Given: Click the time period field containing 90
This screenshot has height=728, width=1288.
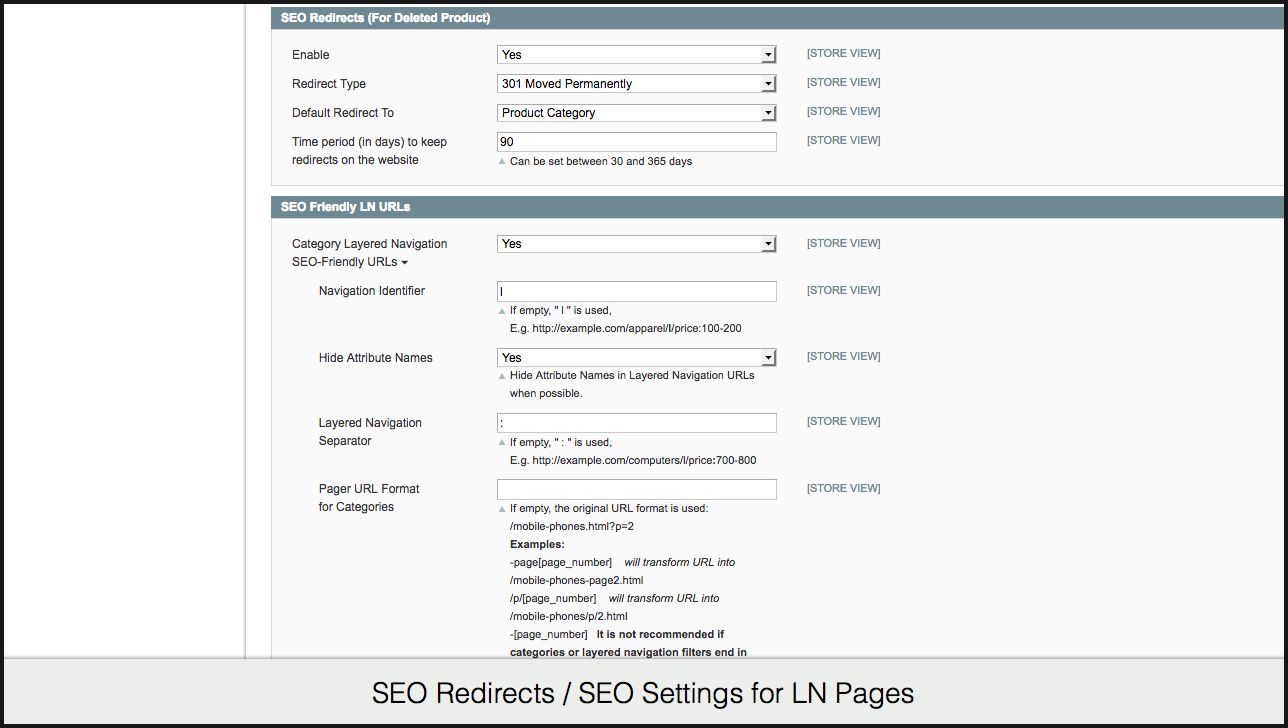Looking at the screenshot, I should tap(636, 142).
